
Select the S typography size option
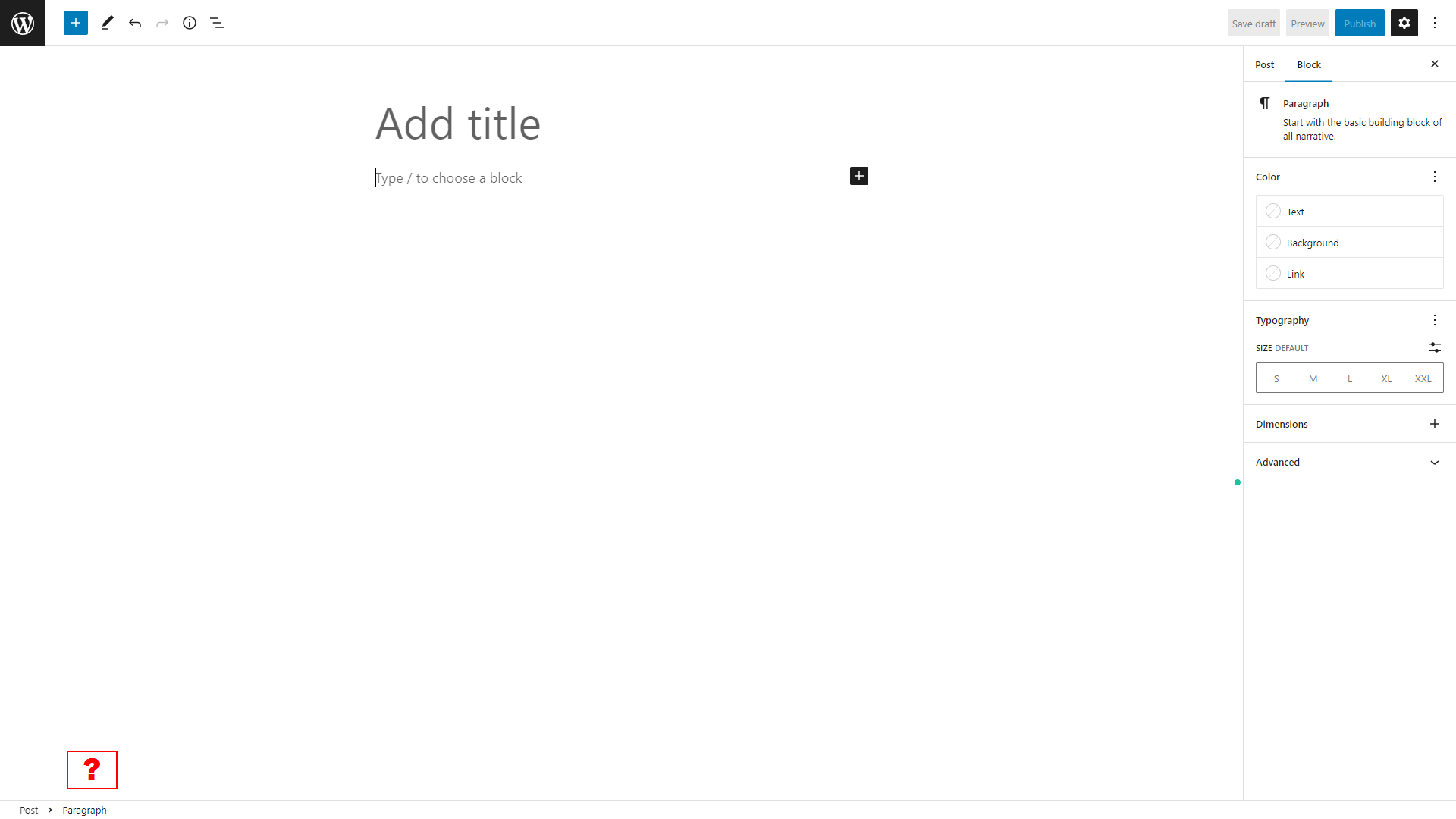click(1277, 378)
